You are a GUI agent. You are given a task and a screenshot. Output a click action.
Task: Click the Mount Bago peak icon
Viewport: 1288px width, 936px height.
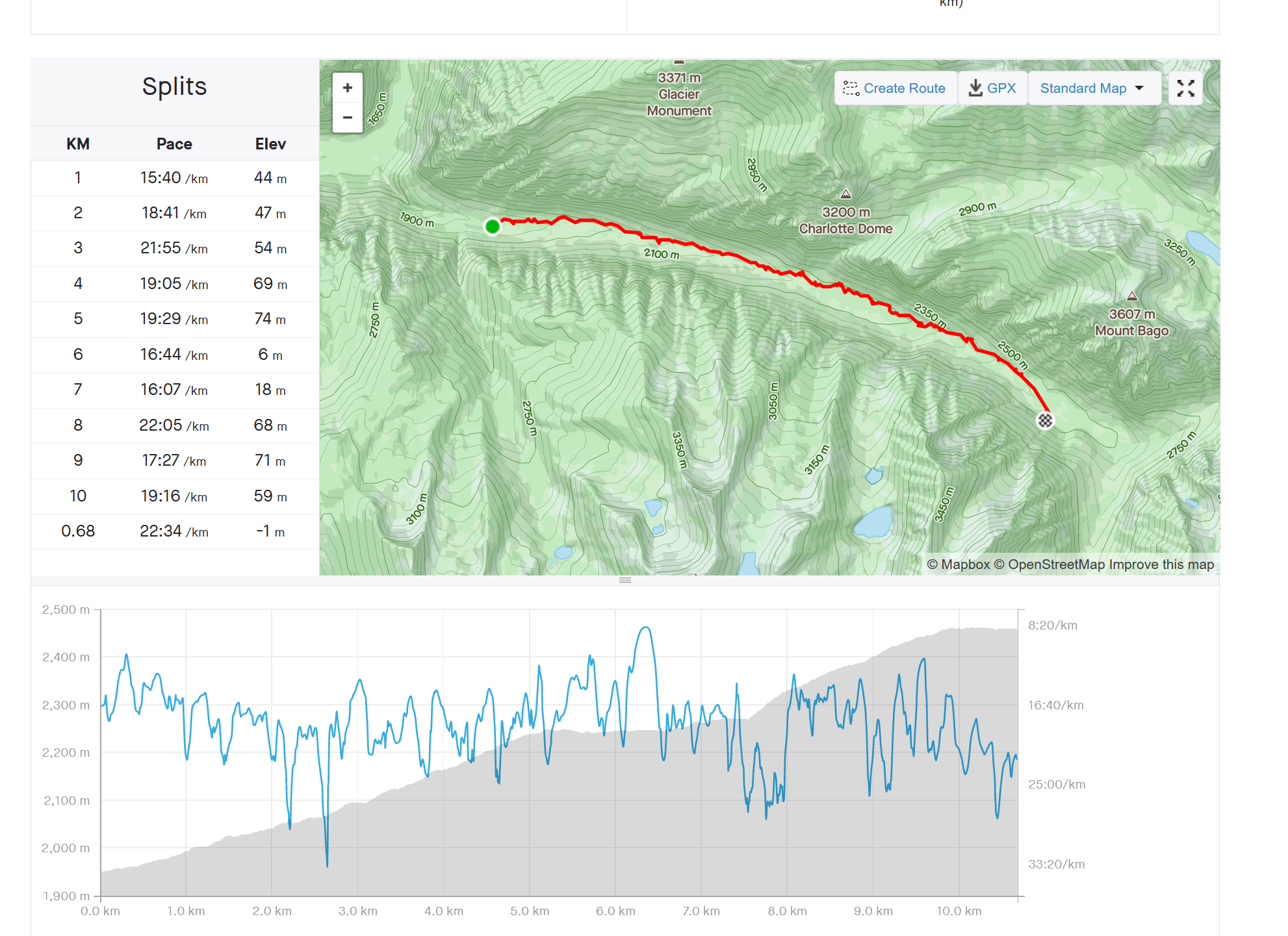click(x=1132, y=296)
